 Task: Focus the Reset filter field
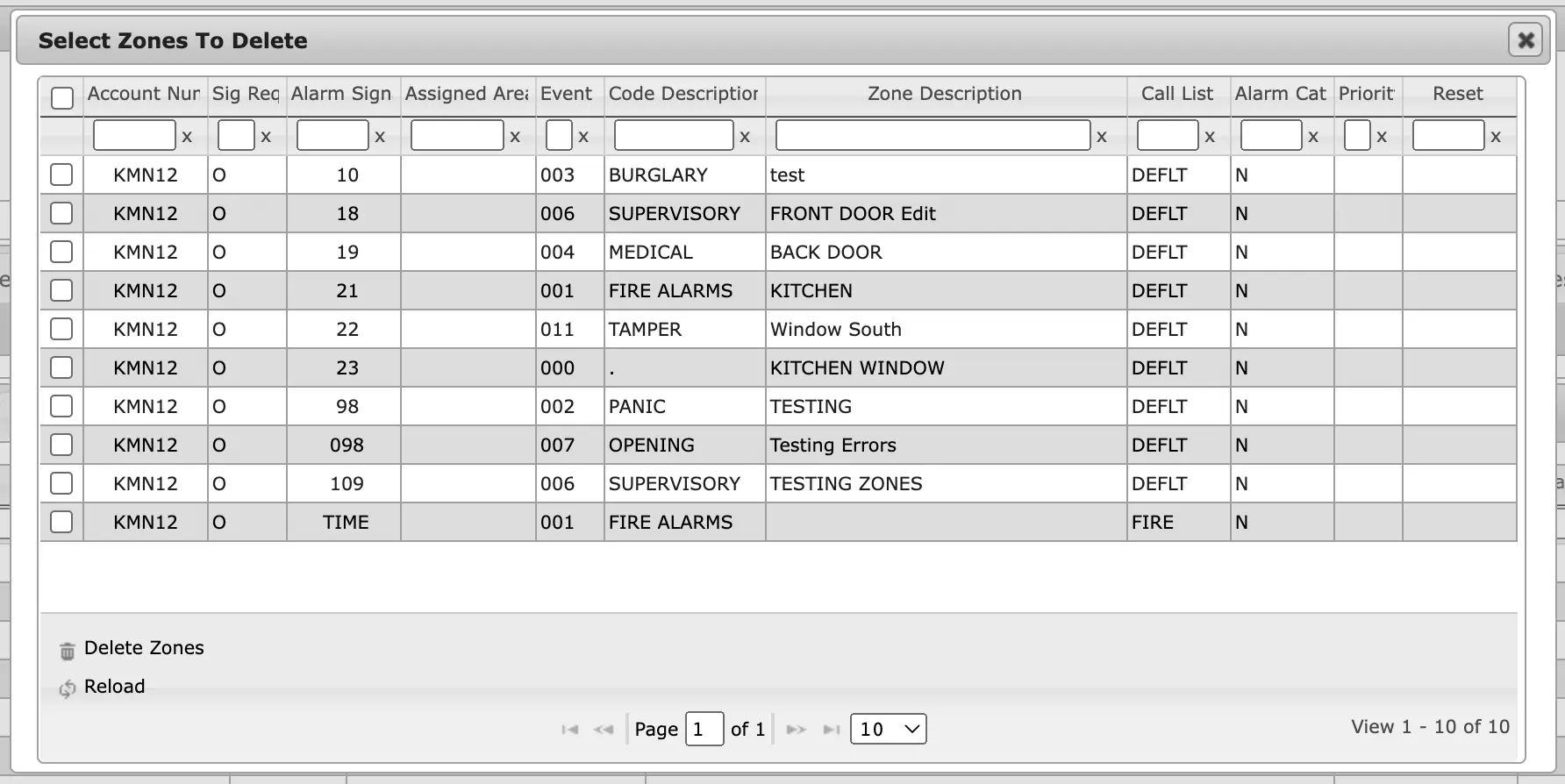tap(1448, 136)
